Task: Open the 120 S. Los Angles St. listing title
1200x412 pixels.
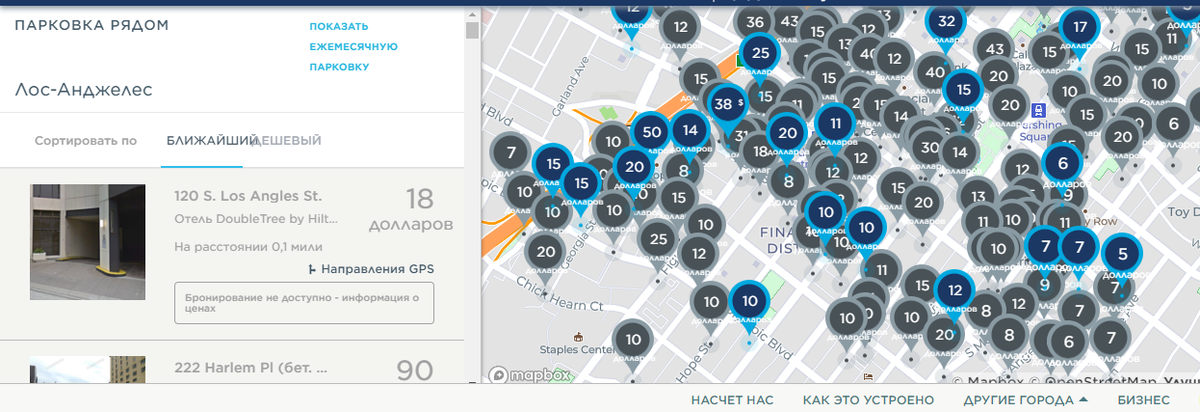Action: 248,196
